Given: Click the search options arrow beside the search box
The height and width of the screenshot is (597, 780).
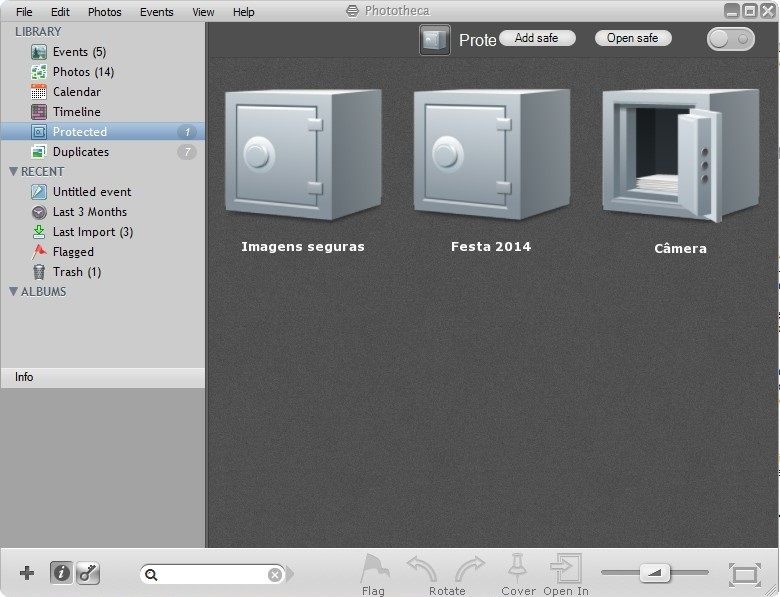Looking at the screenshot, I should click(x=290, y=575).
